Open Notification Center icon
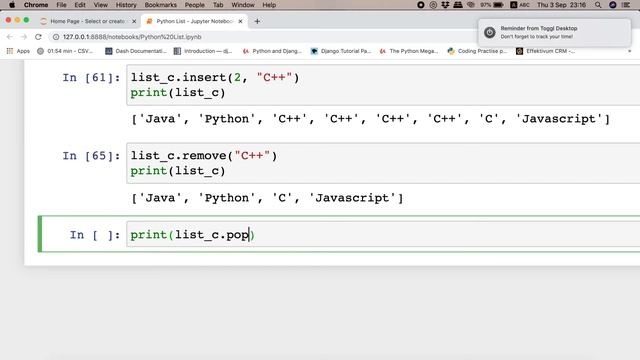This screenshot has width=640, height=360. [626, 5]
